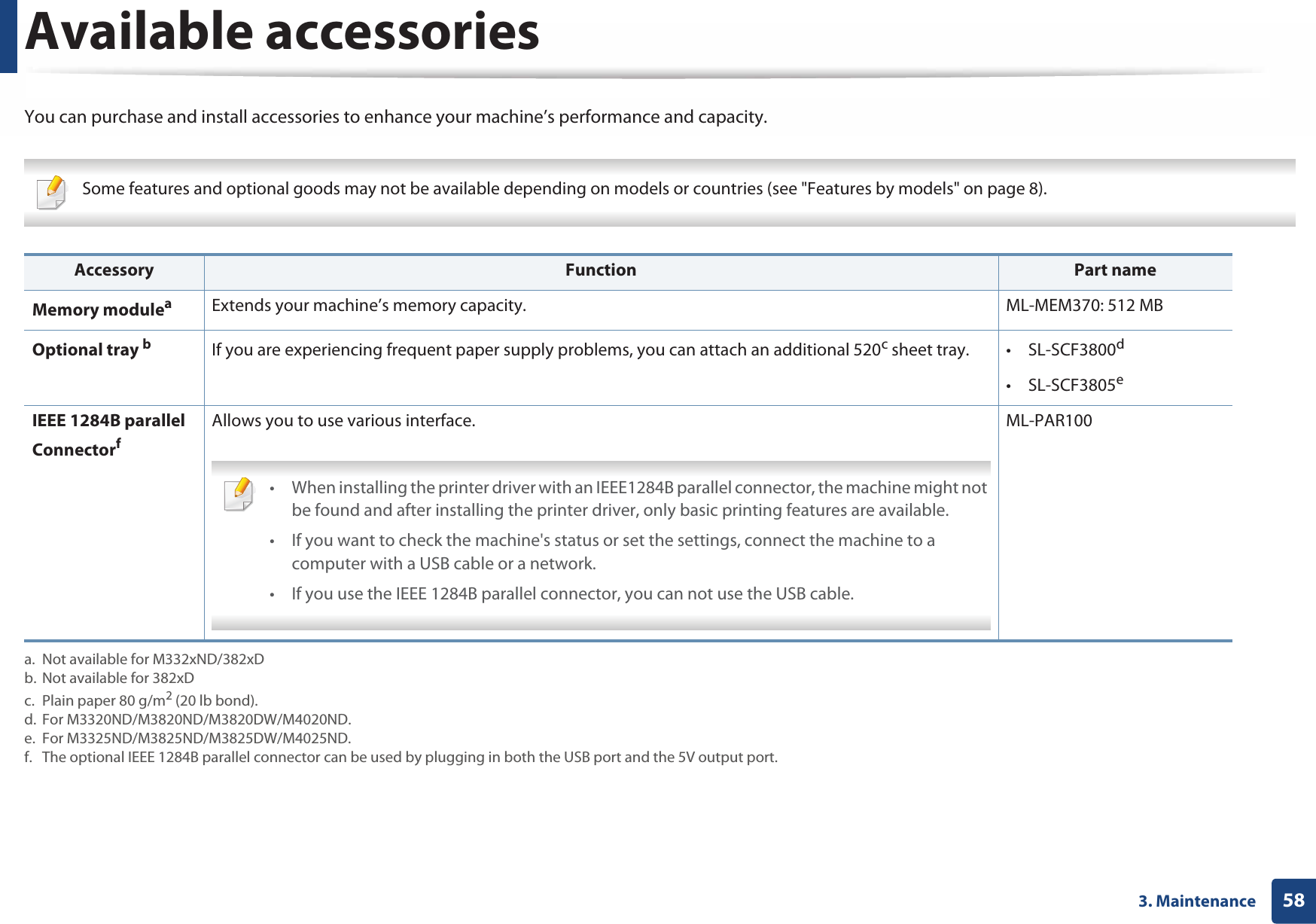This screenshot has height=924, width=1316.
Task: Click the "Part name" column header
Action: click(1114, 270)
